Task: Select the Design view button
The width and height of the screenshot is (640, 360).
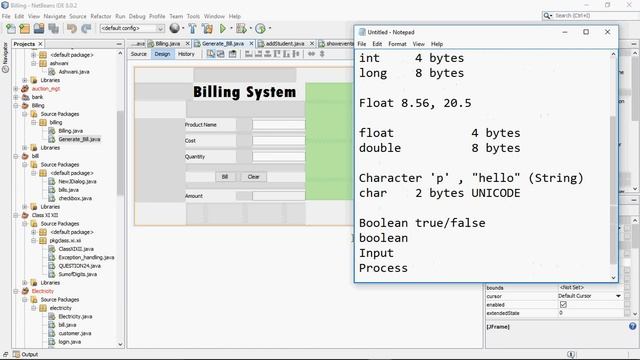Action: [162, 54]
